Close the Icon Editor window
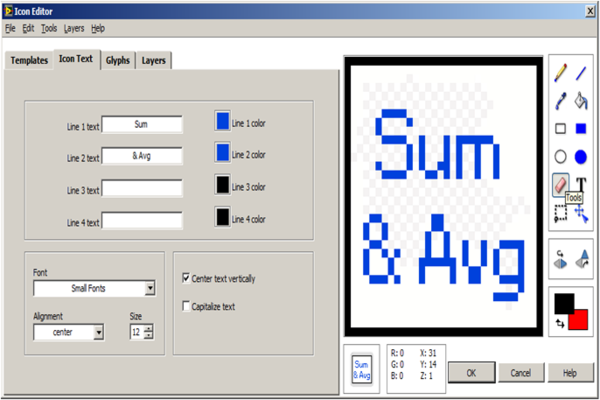Image resolution: width=600 pixels, height=400 pixels. [590, 11]
